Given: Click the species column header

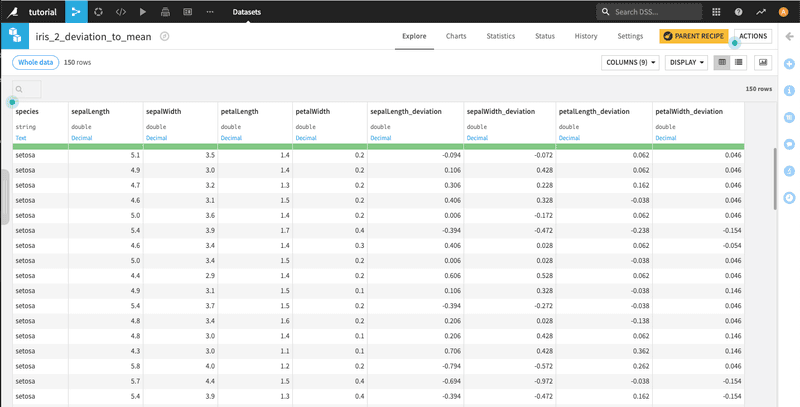Looking at the screenshot, I should point(27,111).
